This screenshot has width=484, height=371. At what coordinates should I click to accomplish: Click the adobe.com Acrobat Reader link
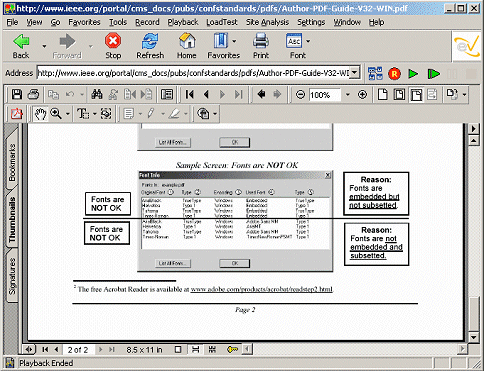pos(262,289)
